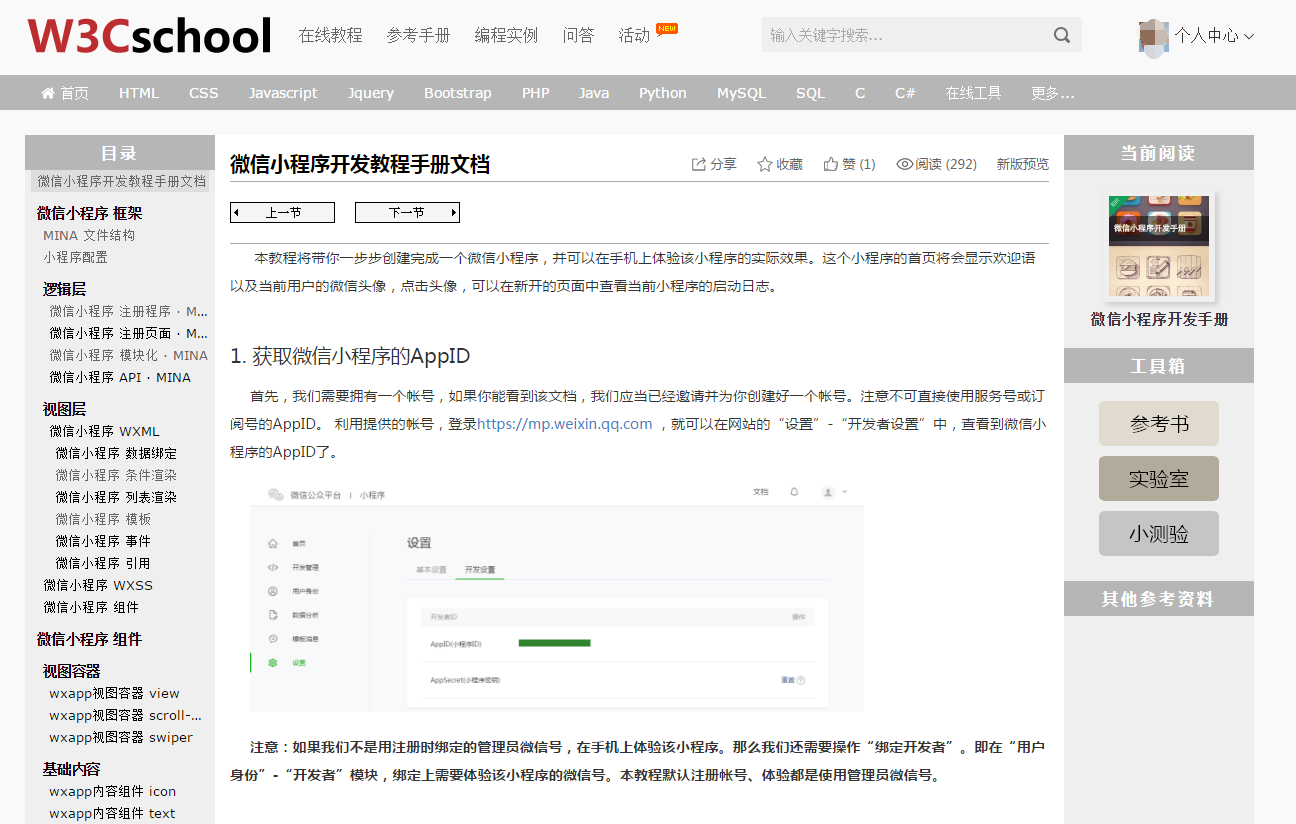Viewport: 1296px width, 824px height.
Task: Open wxapp内容组件 text in the sidebar
Action: 112,813
